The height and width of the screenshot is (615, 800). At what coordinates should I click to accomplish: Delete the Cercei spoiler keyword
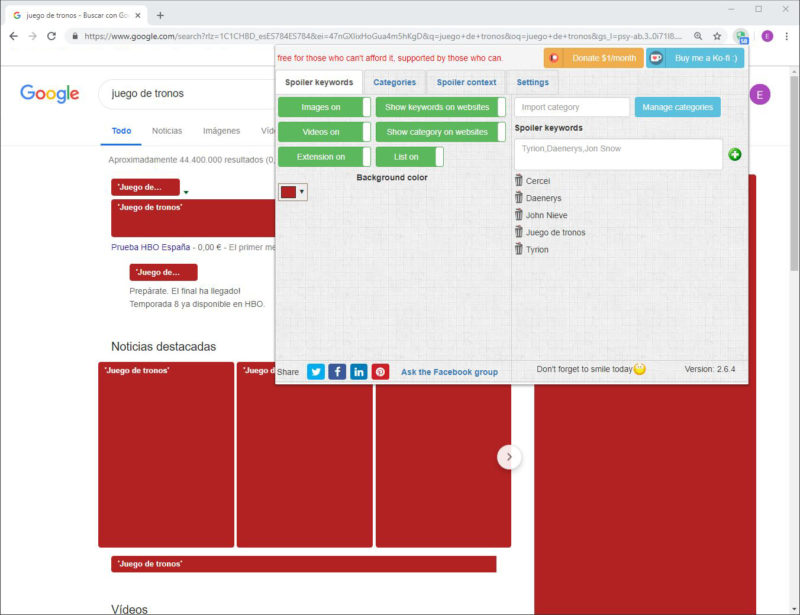[518, 181]
